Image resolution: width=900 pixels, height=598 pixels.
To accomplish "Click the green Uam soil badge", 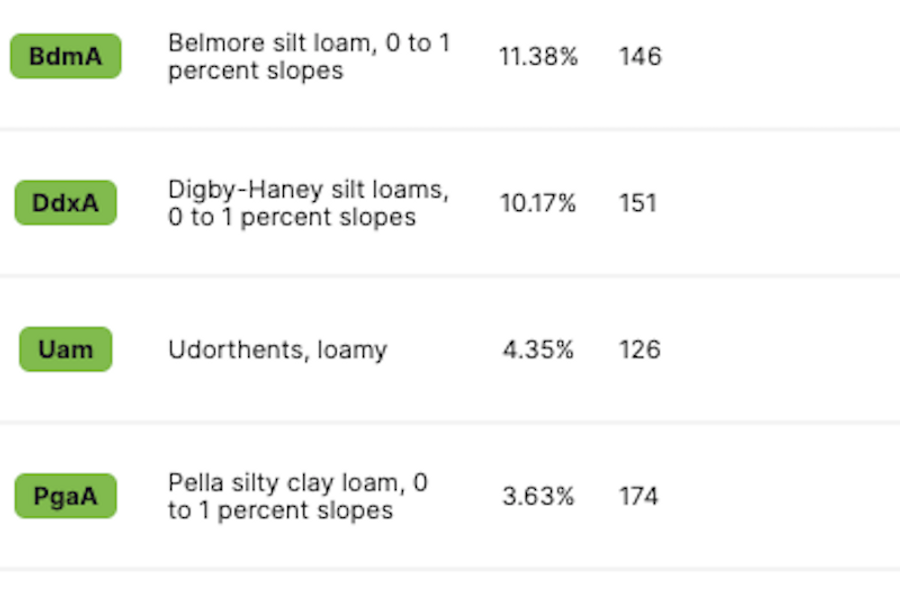I will (65, 350).
